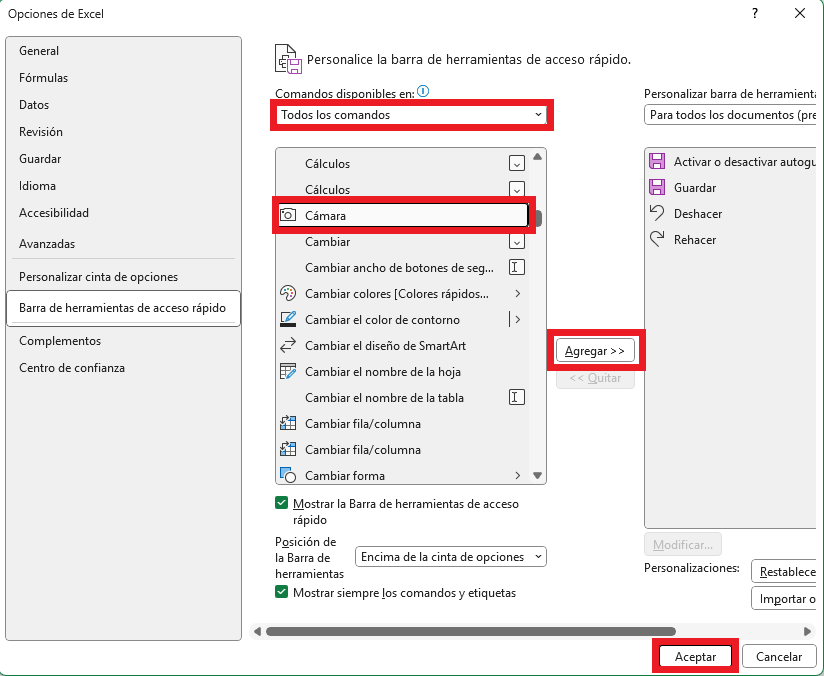This screenshot has height=676, width=824.
Task: Select Cambiar ancho de botones de seg... row
Action: point(403,268)
